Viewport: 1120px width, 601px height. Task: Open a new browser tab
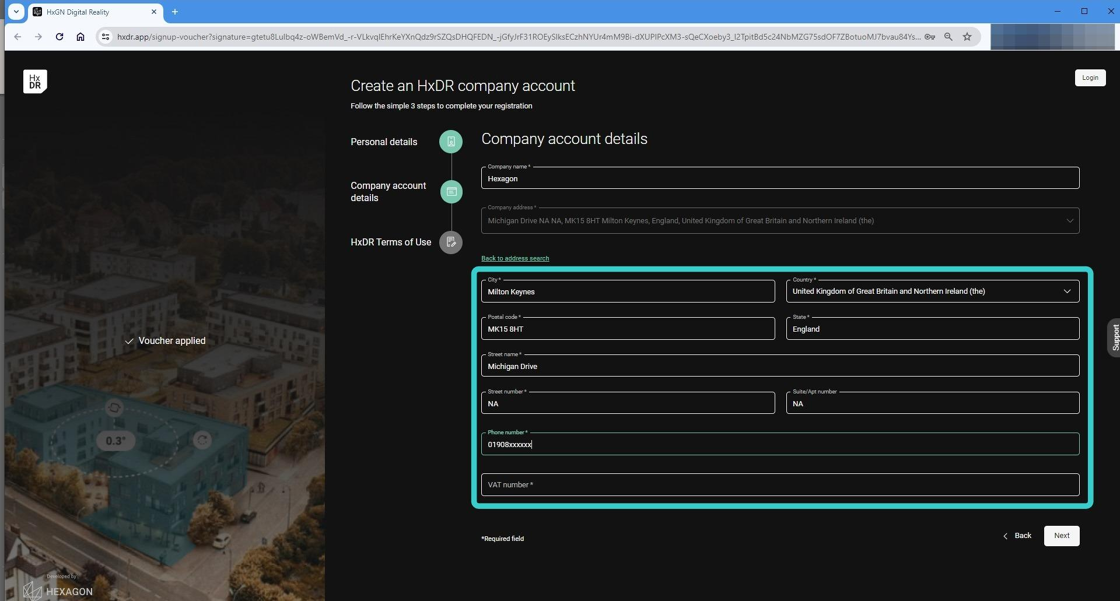point(175,12)
